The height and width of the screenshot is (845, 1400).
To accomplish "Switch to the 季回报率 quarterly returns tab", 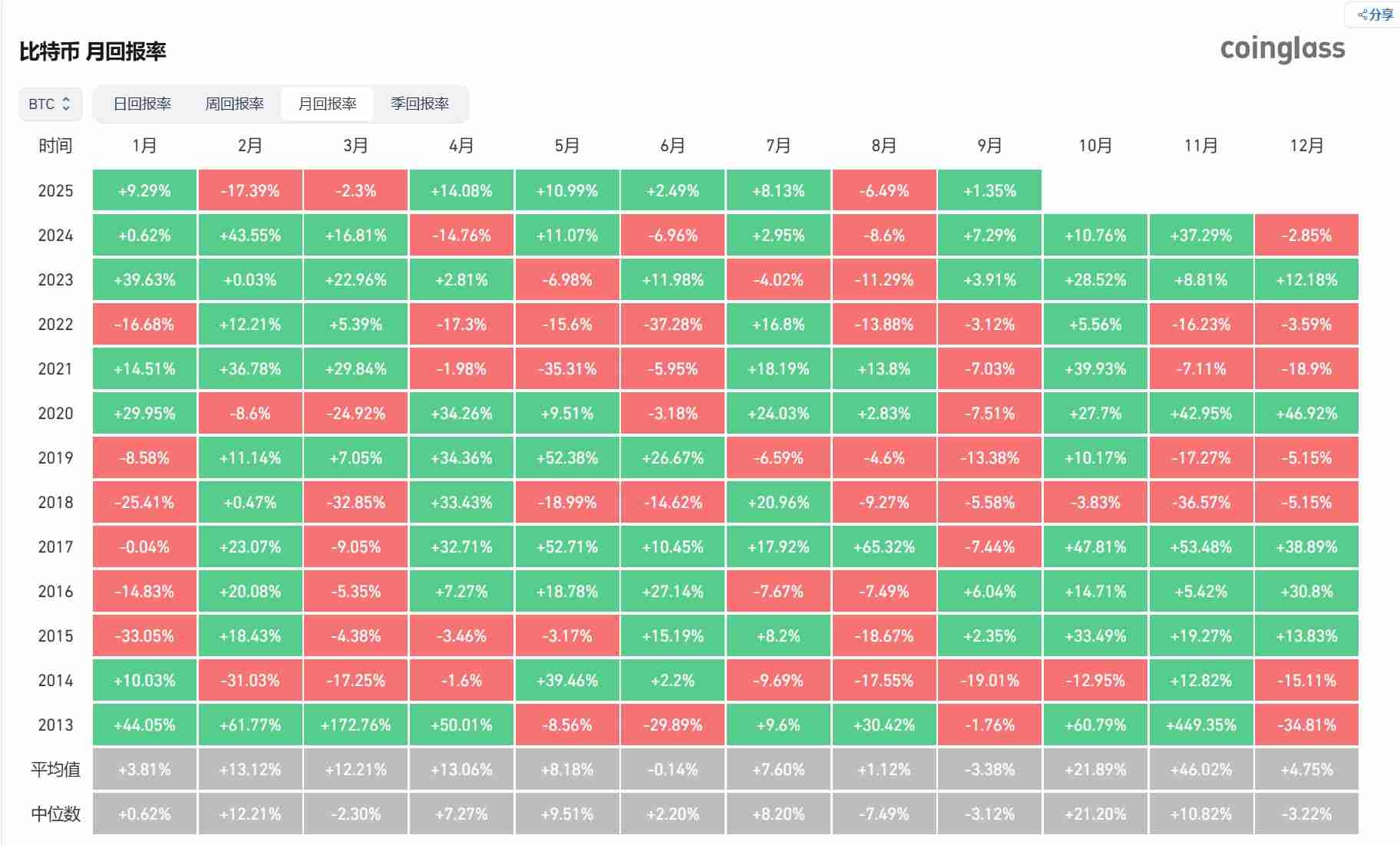I will pos(420,104).
